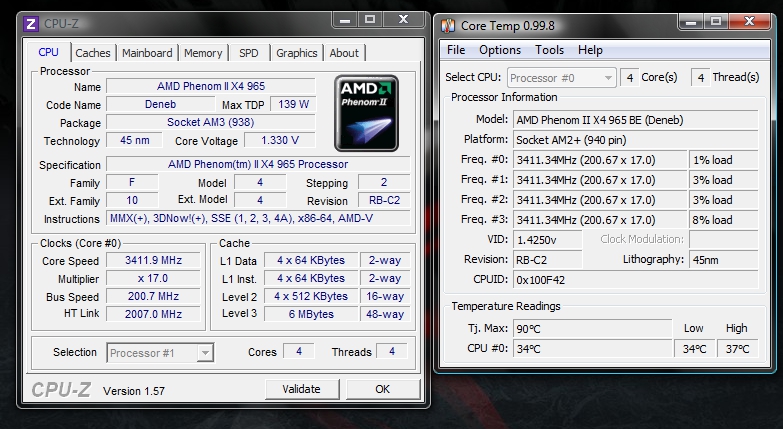Viewport: 783px width, 429px height.
Task: Click the Specification field in CPU-Z
Action: click(x=258, y=164)
